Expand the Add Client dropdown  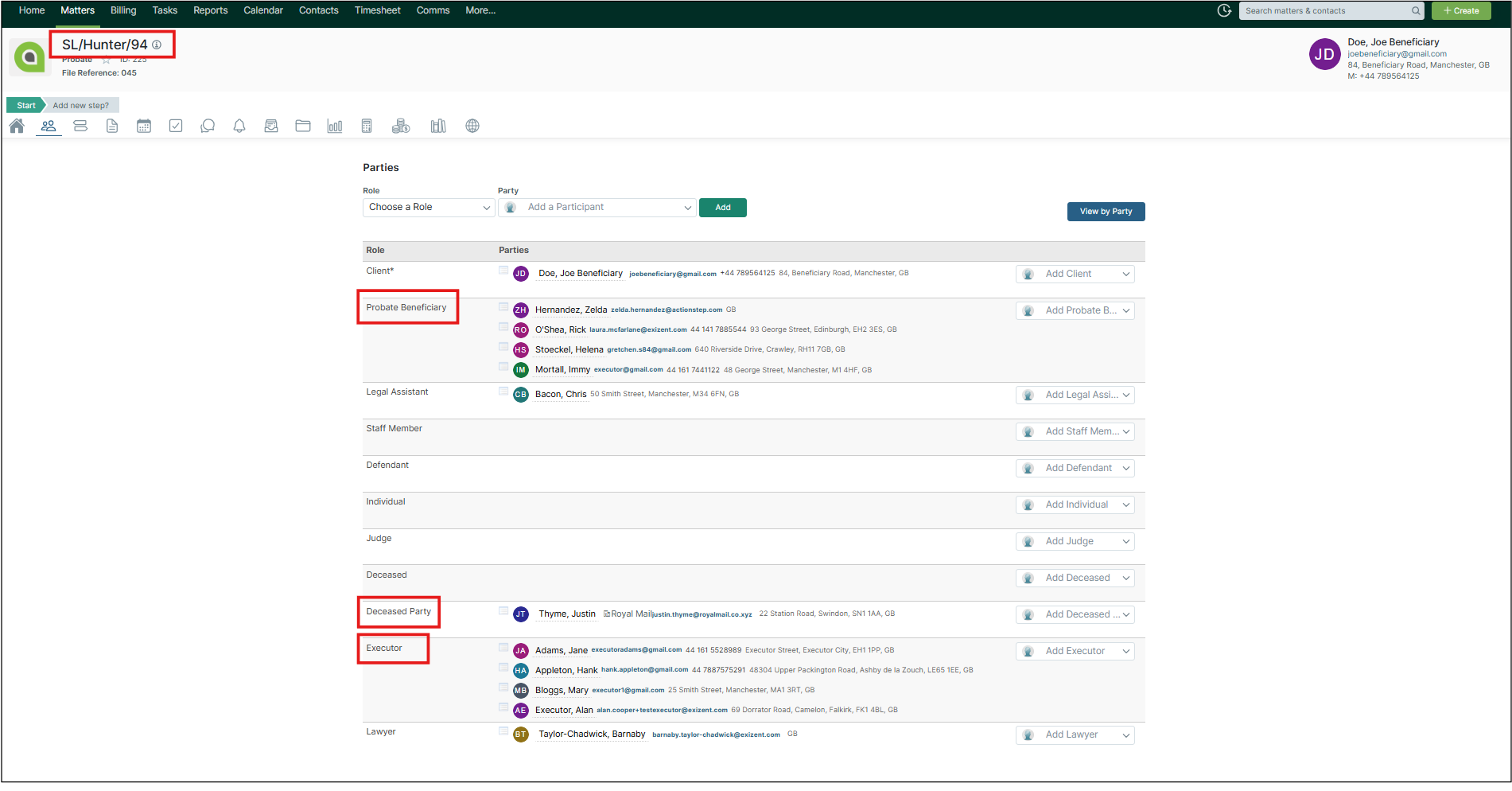[1075, 274]
